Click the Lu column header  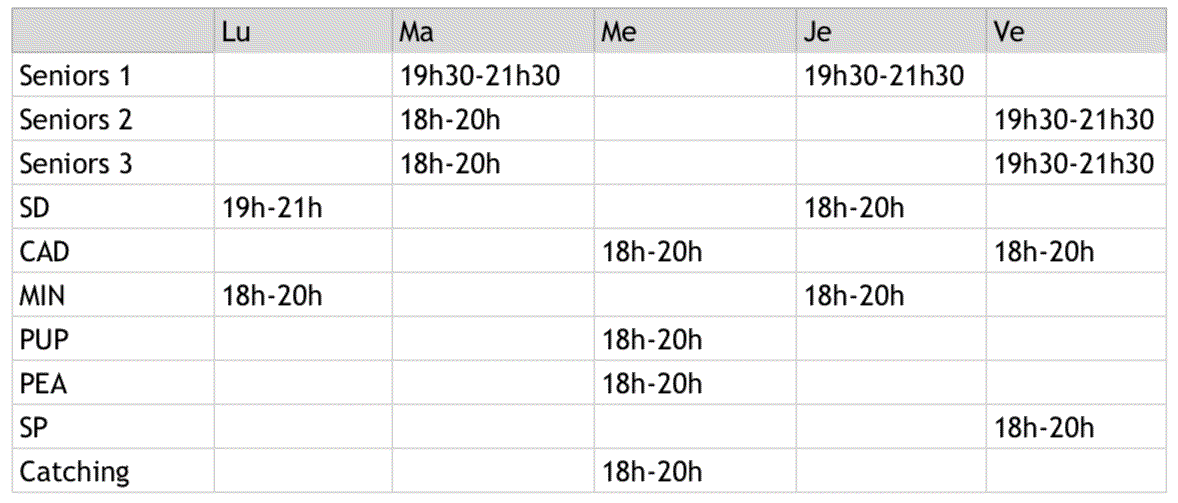pos(236,32)
